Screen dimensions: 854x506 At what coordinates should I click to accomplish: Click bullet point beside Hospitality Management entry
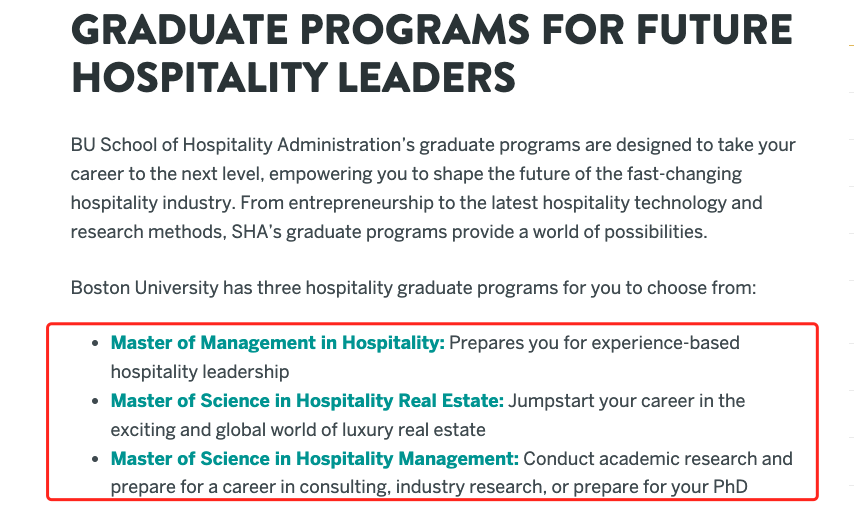tap(95, 459)
